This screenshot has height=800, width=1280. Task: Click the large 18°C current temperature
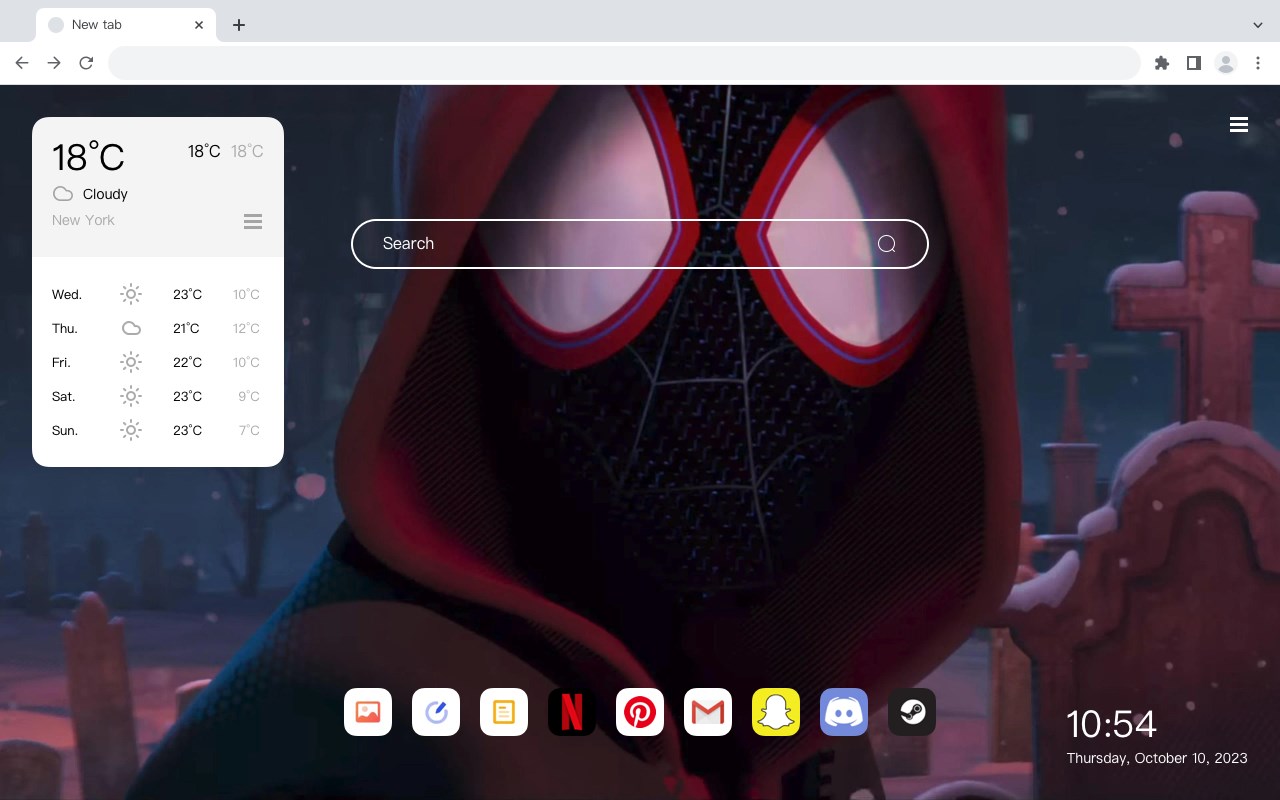88,157
